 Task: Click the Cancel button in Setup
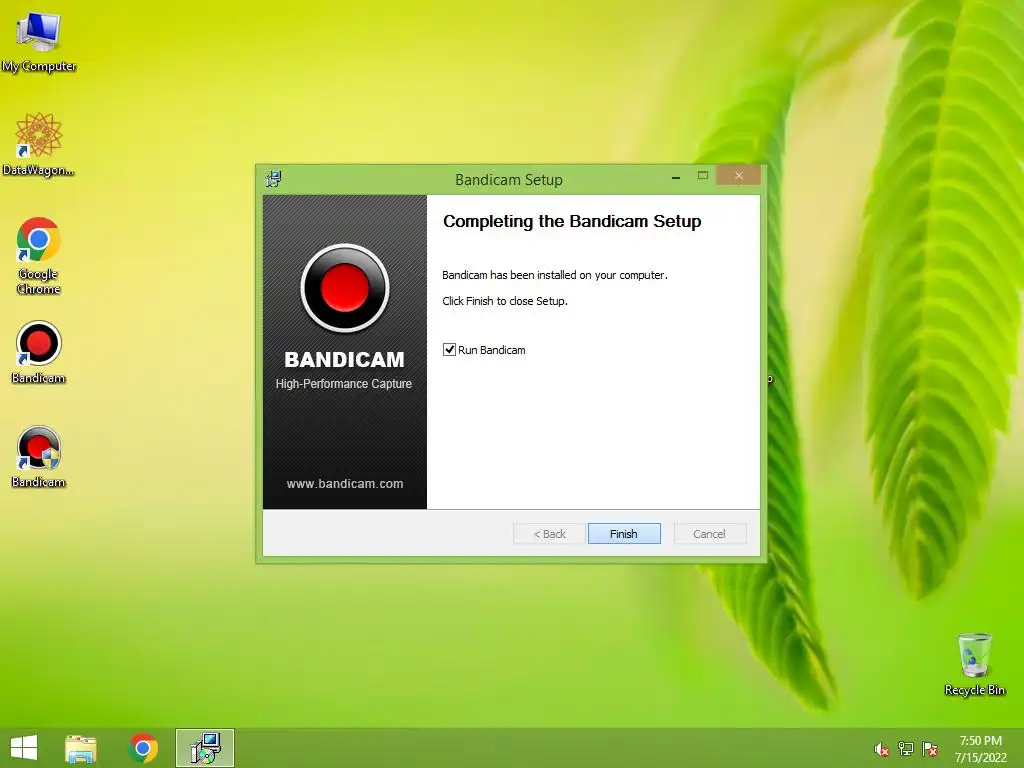[x=709, y=534]
